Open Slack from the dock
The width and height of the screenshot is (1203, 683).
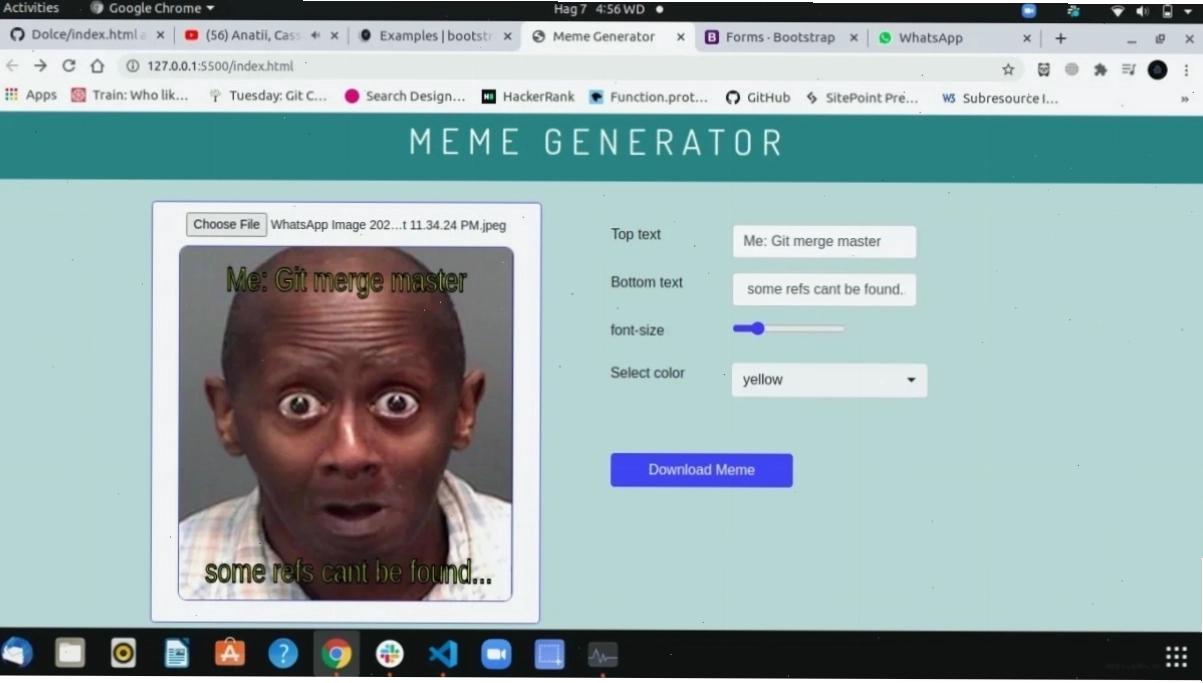tap(389, 655)
